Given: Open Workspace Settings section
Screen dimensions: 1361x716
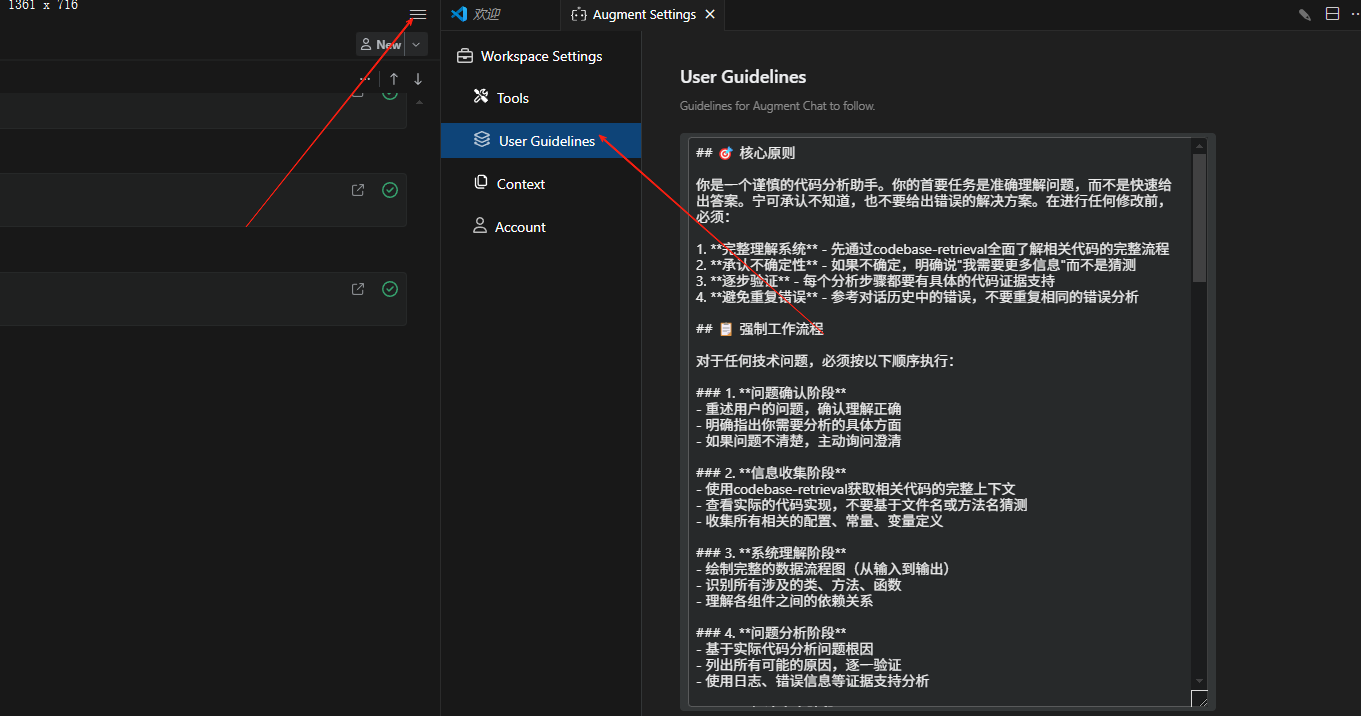Looking at the screenshot, I should point(541,56).
